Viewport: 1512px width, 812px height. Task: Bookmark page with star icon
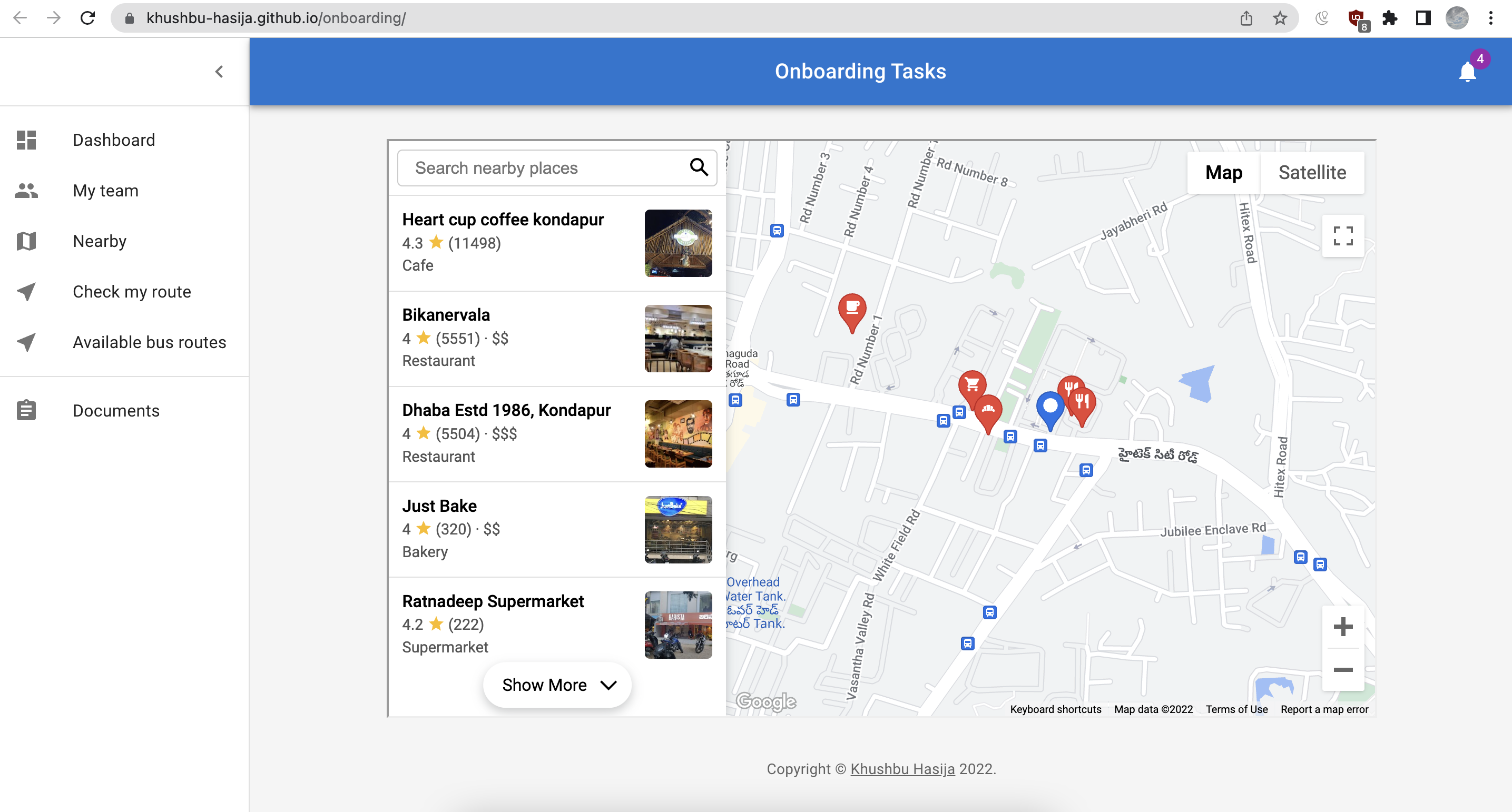pos(1280,18)
